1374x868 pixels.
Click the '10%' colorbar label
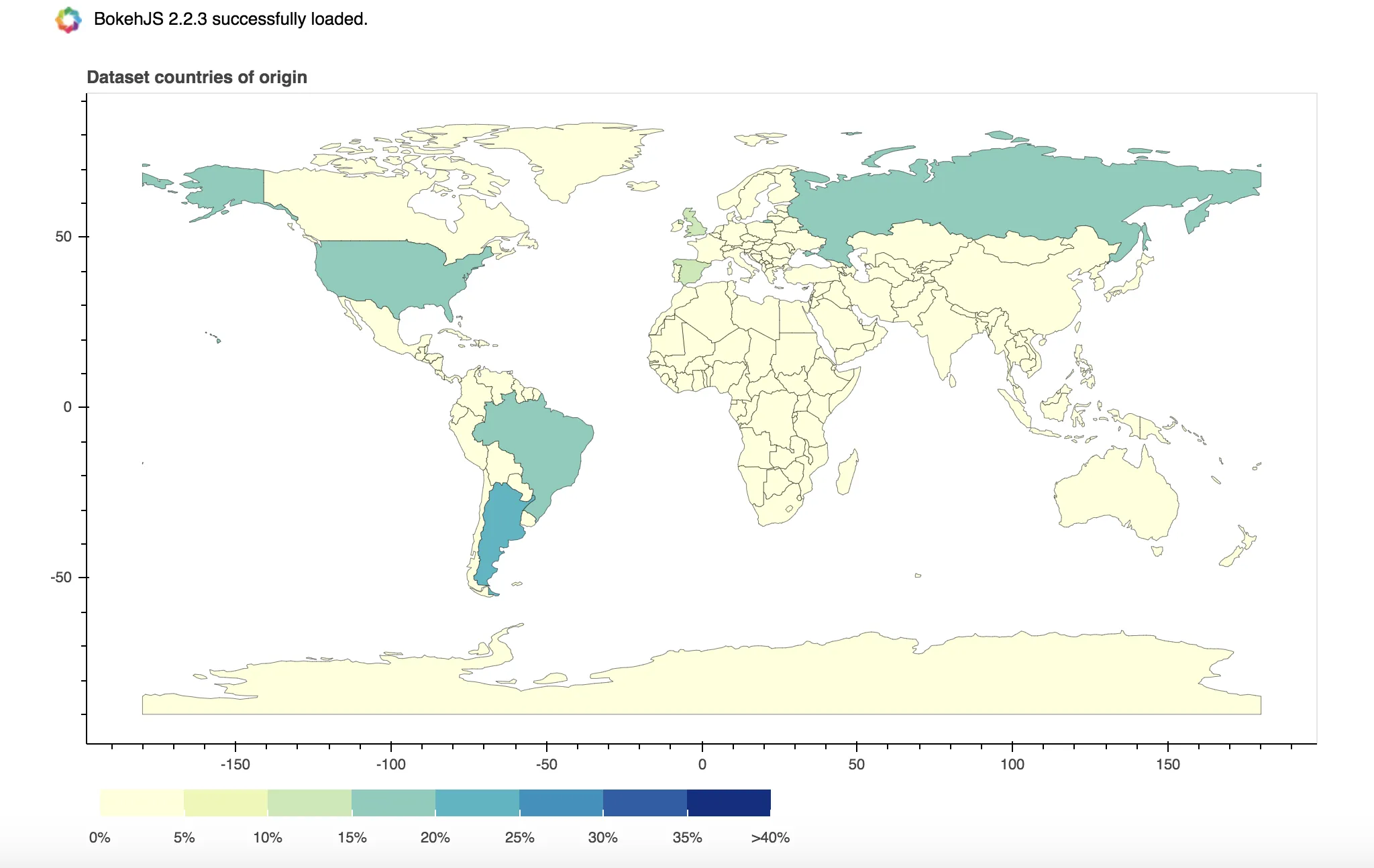tap(268, 838)
